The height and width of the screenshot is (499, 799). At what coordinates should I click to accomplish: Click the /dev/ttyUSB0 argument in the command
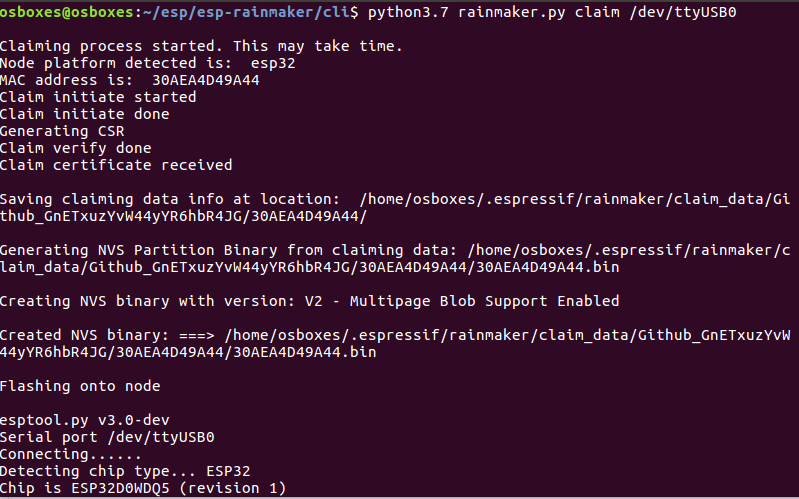tap(683, 12)
